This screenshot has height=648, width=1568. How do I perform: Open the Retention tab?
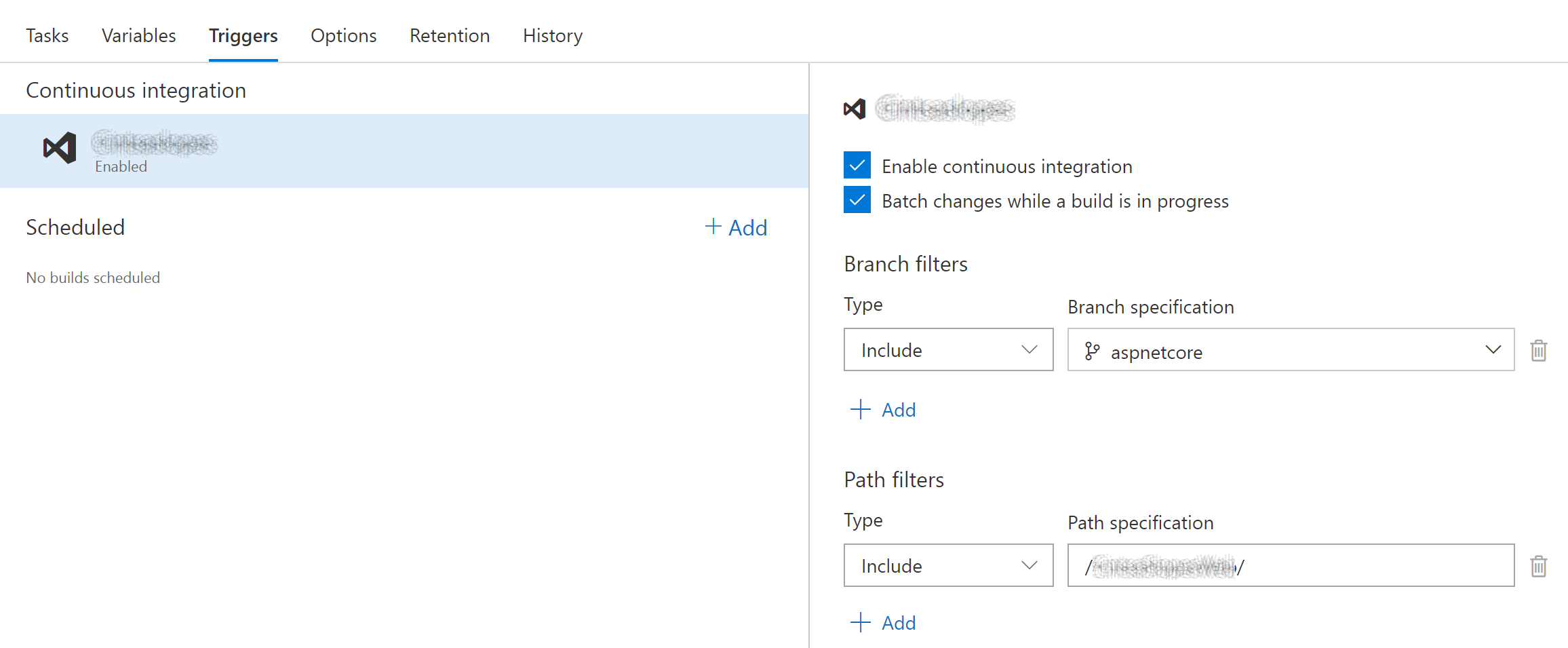pyautogui.click(x=450, y=35)
